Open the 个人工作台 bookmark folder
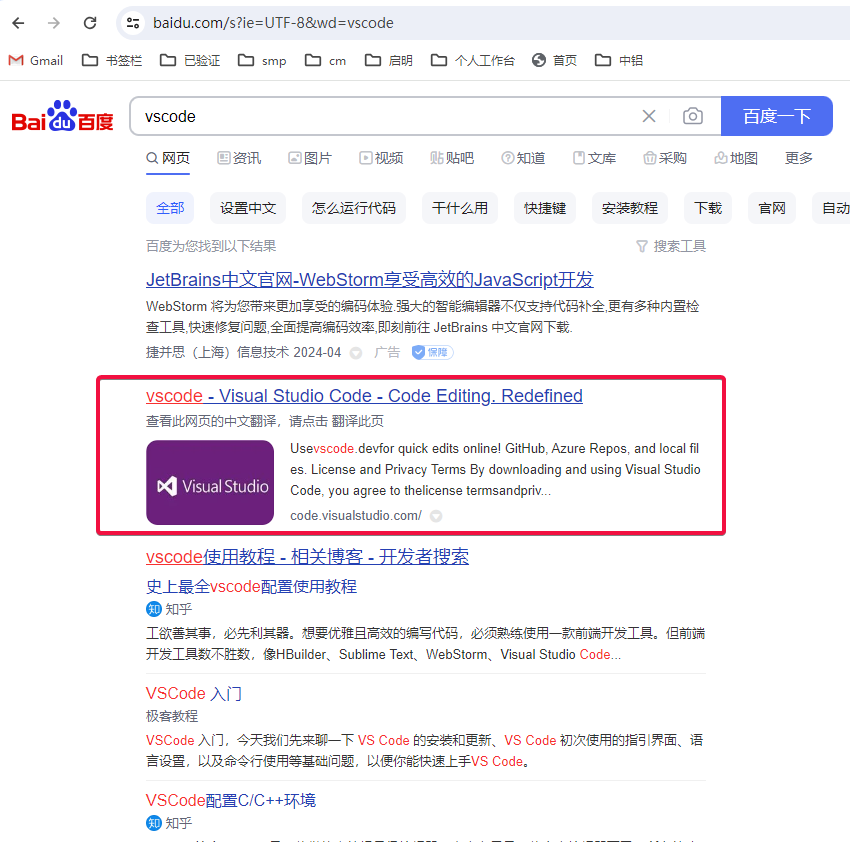Image resolution: width=850 pixels, height=842 pixels. click(x=473, y=60)
